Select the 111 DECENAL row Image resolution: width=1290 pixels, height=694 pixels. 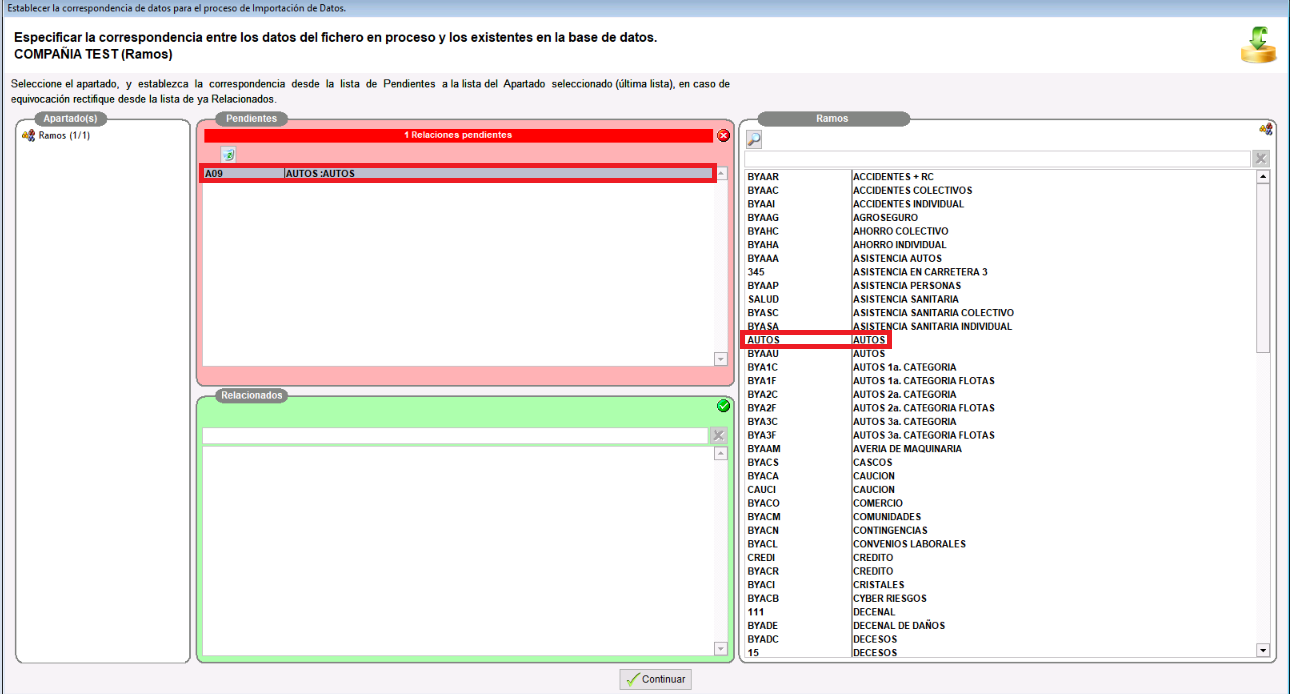1000,612
